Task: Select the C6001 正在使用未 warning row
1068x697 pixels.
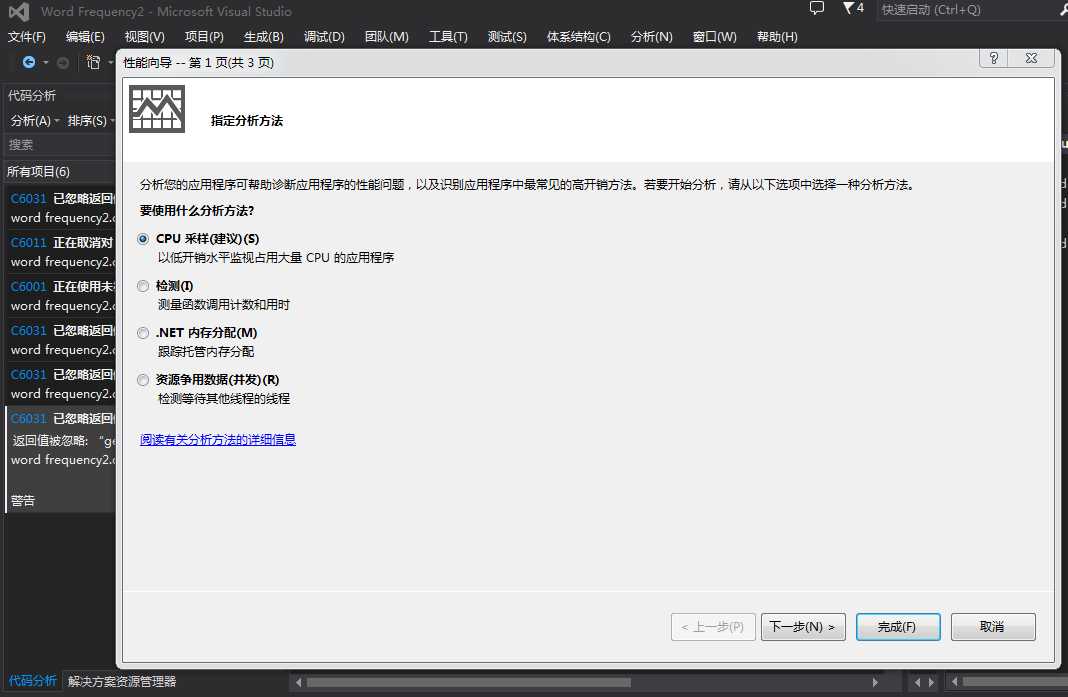Action: pos(61,296)
